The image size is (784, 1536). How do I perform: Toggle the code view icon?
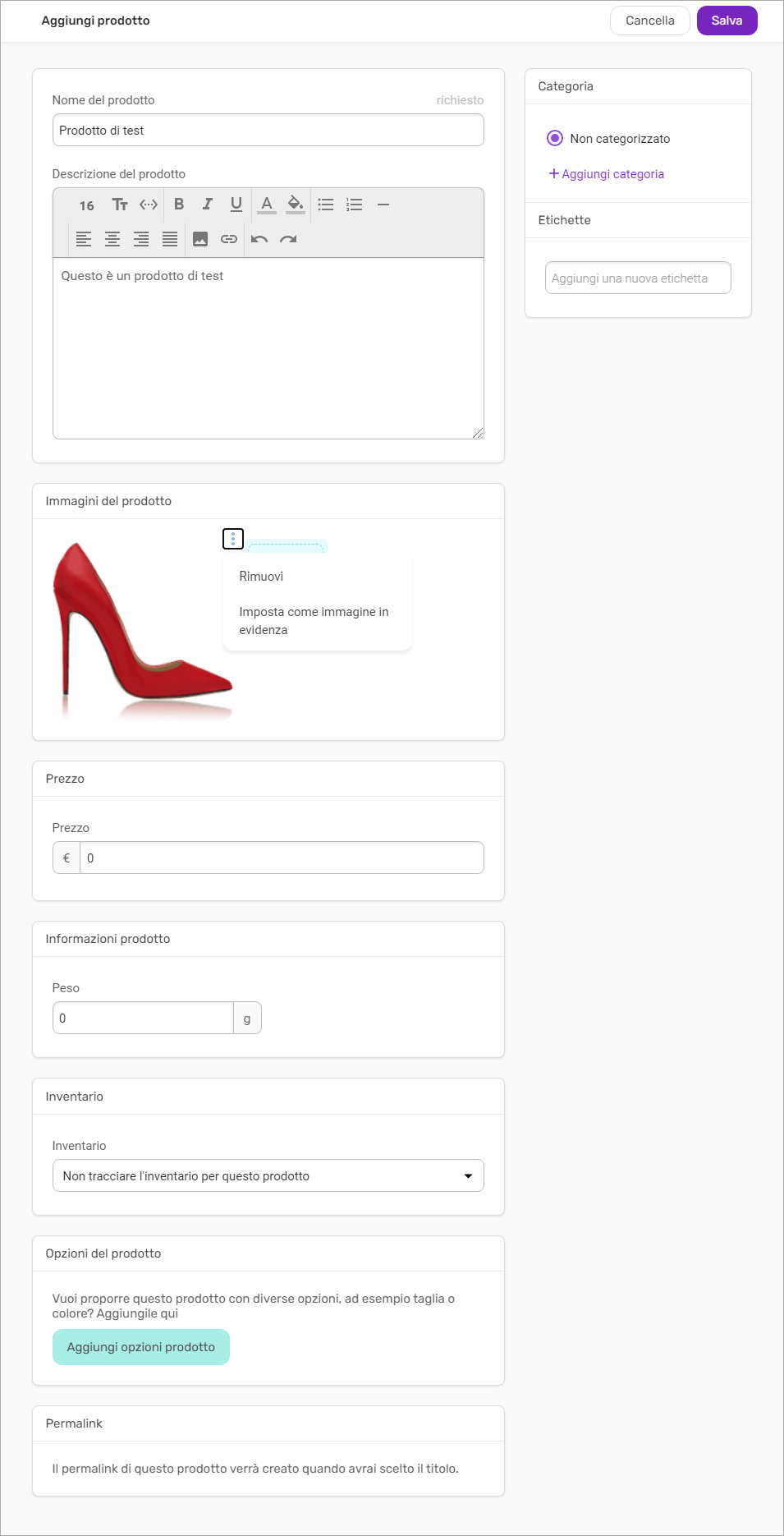[149, 205]
